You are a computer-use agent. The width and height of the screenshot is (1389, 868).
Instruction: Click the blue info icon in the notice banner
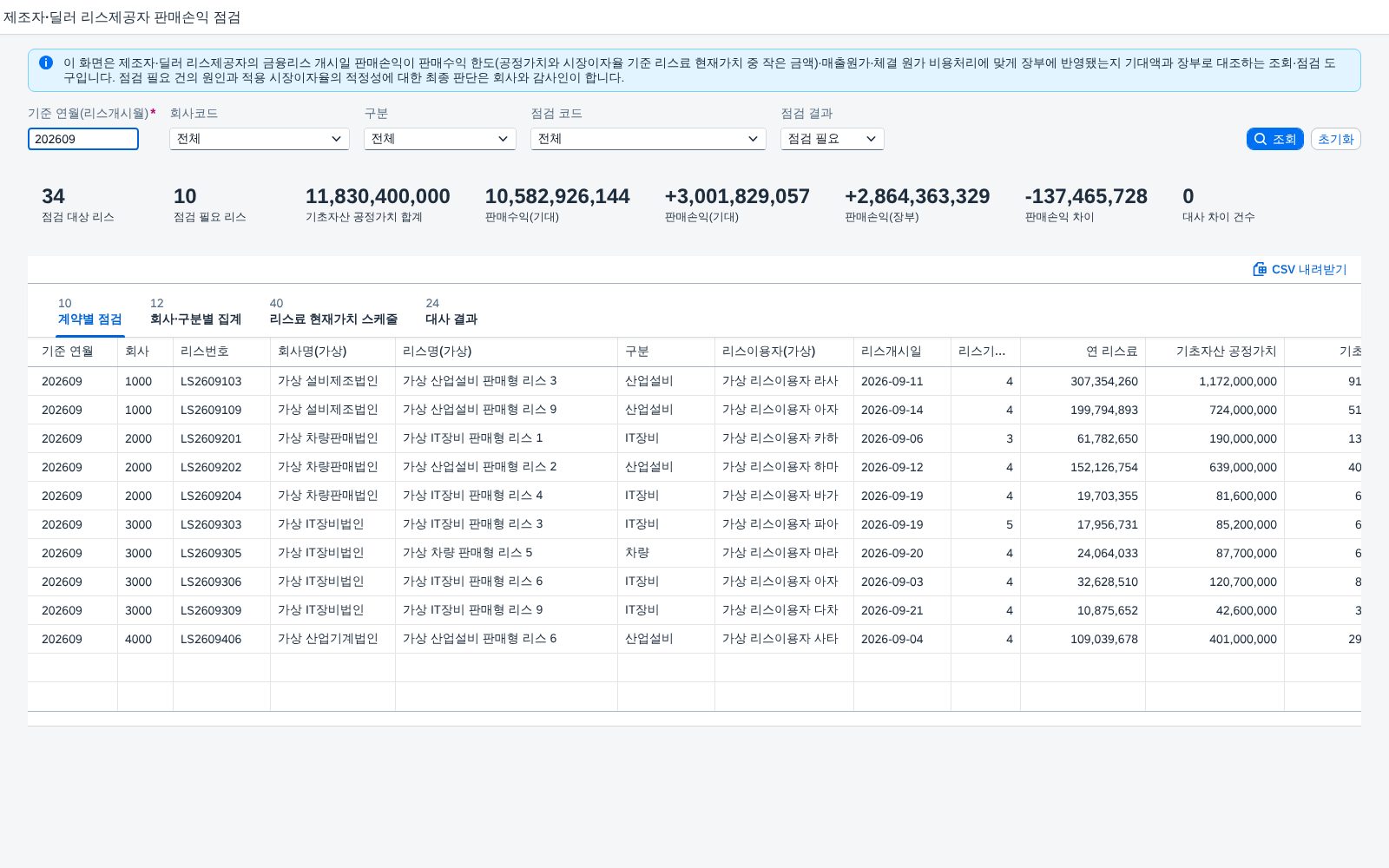point(46,62)
